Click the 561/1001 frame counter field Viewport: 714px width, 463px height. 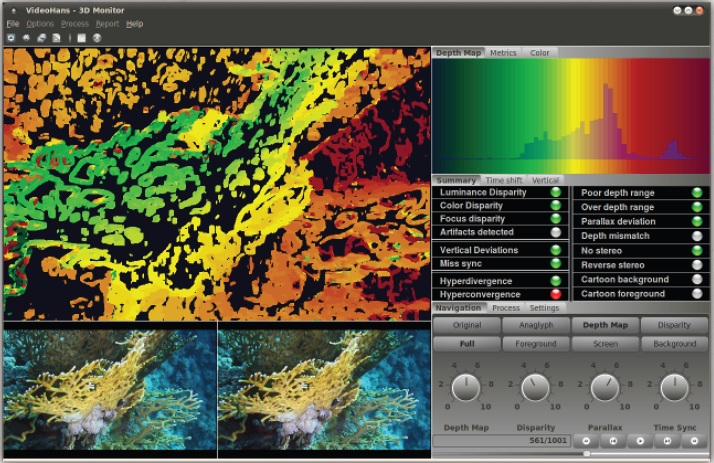click(502, 441)
